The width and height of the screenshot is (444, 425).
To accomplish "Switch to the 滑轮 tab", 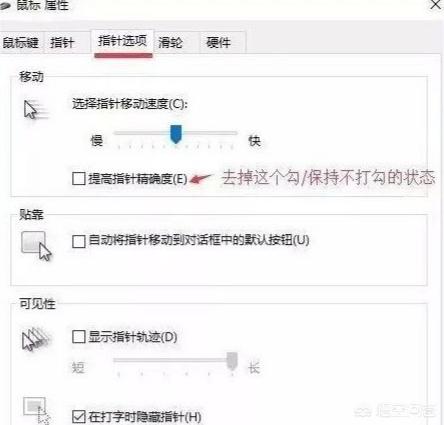I will click(171, 43).
